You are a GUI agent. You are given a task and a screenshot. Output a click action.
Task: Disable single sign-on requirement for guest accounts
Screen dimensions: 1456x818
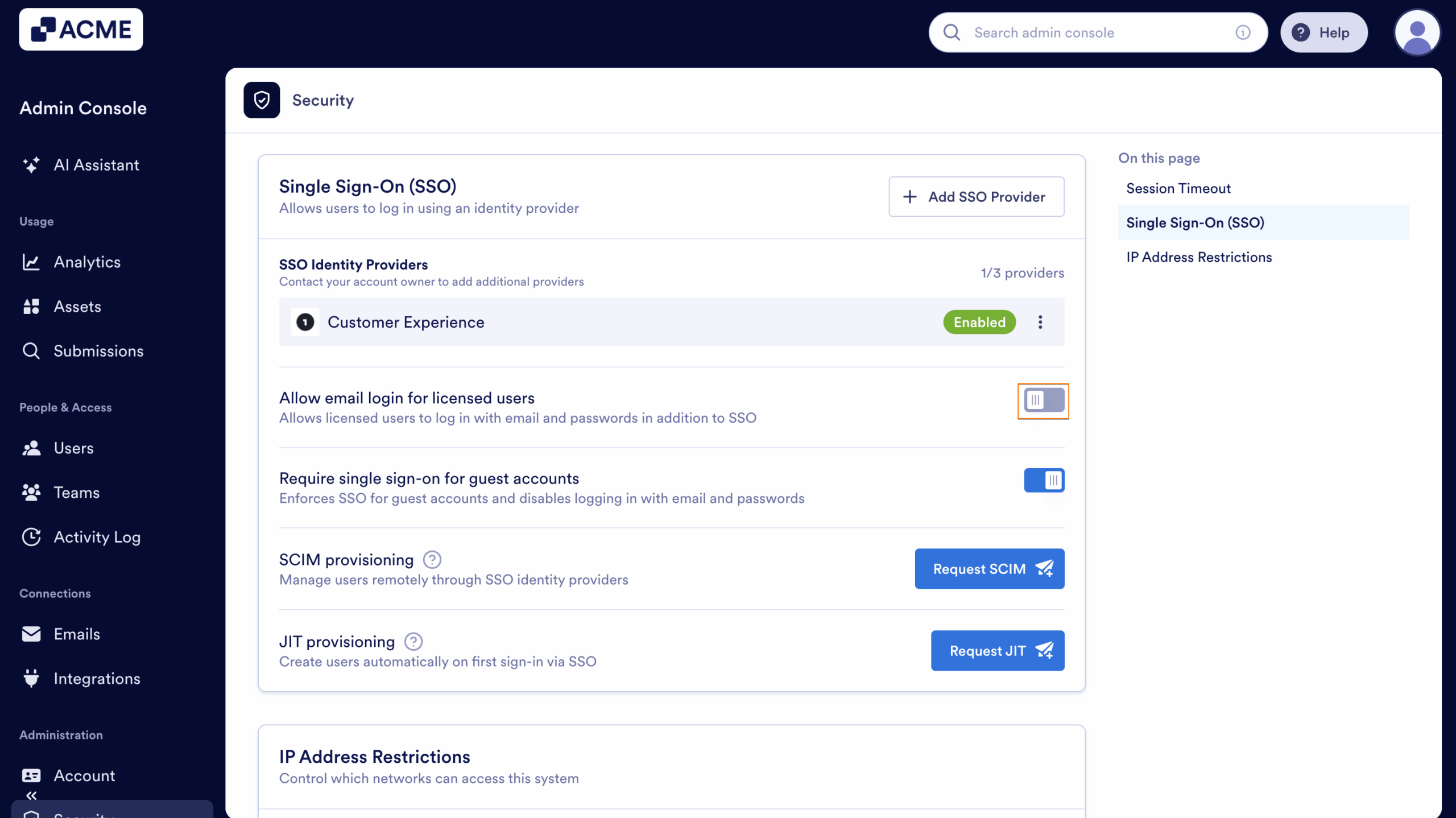tap(1043, 480)
